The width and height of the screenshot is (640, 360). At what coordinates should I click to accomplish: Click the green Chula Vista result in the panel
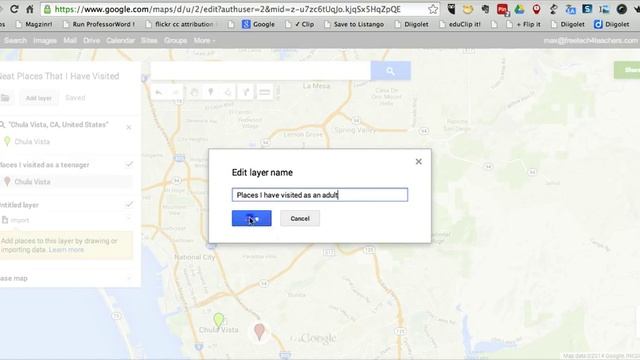point(32,142)
